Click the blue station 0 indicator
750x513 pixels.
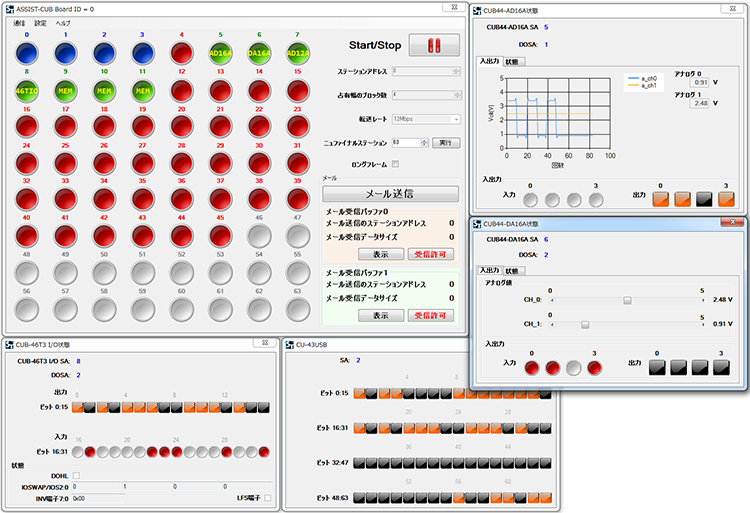[x=27, y=53]
